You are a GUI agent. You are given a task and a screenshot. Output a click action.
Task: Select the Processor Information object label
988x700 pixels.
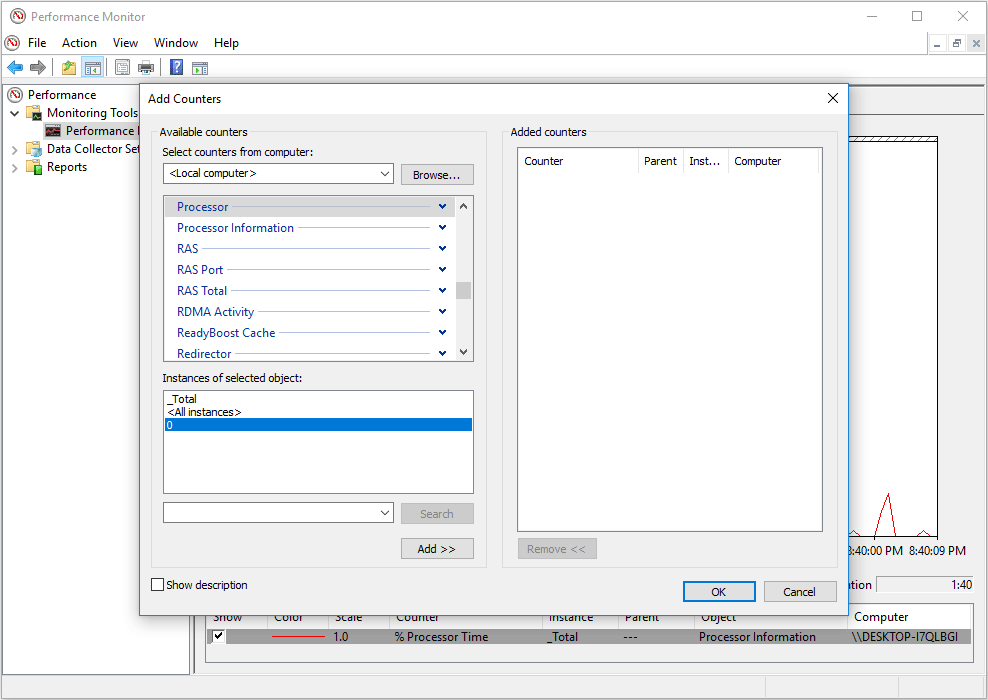pyautogui.click(x=235, y=228)
